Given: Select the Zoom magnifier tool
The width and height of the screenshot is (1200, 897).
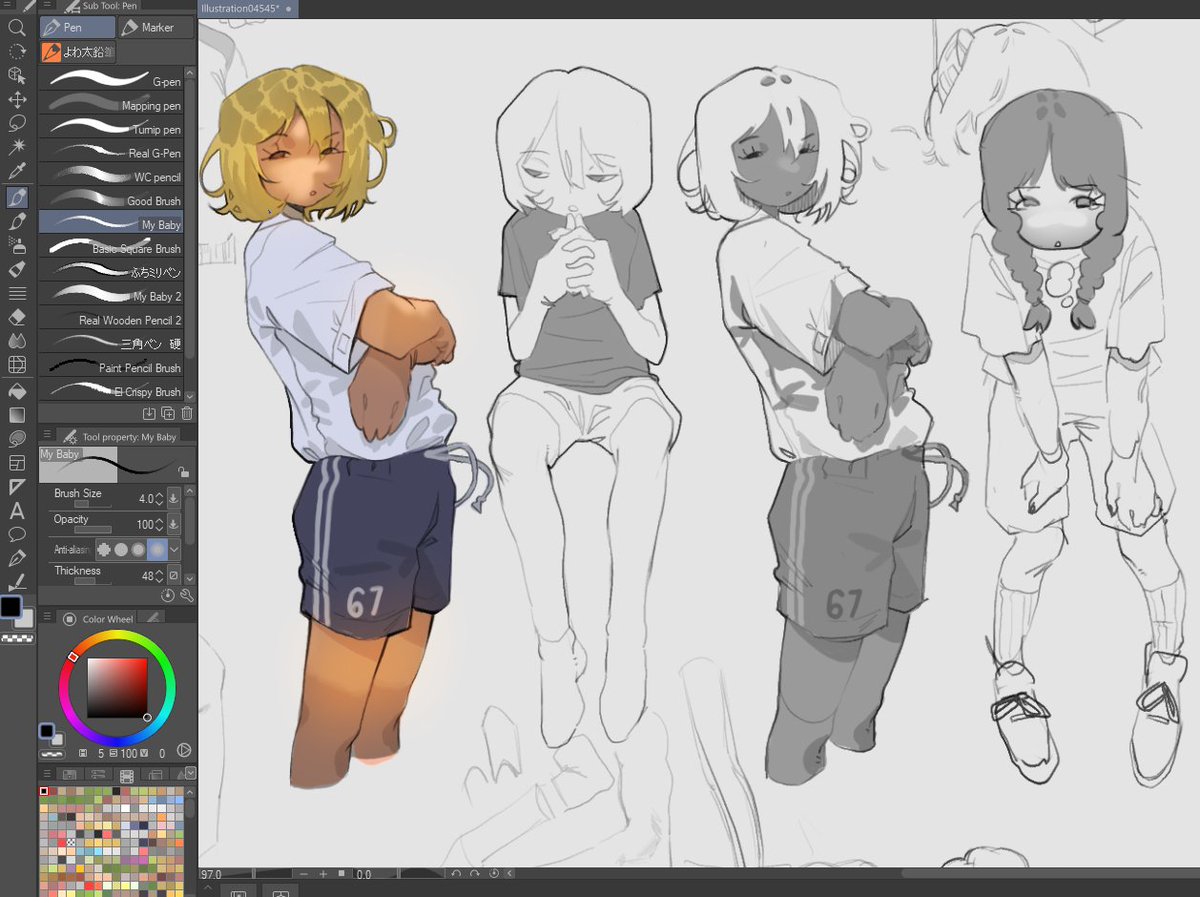Looking at the screenshot, I should click(17, 27).
